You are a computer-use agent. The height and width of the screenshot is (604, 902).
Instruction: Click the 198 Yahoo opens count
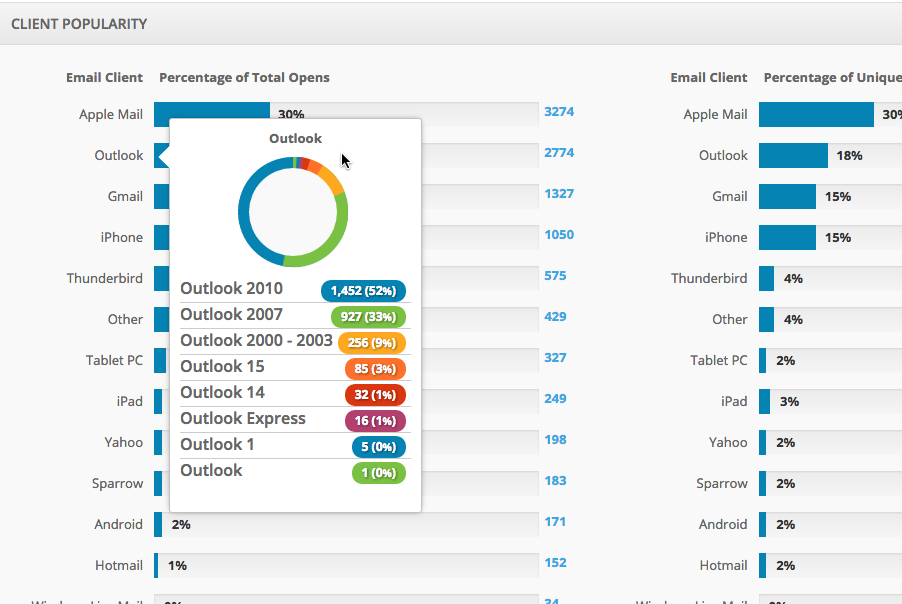(555, 439)
